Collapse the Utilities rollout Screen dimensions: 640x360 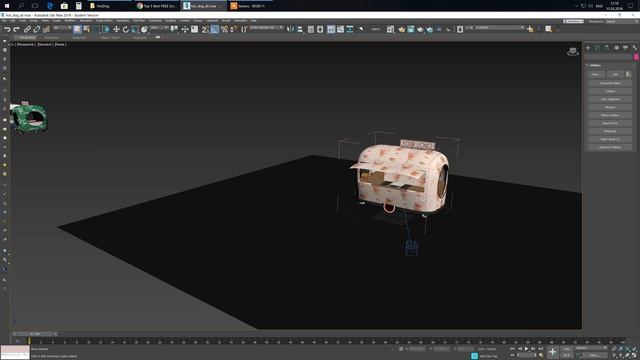coord(595,65)
